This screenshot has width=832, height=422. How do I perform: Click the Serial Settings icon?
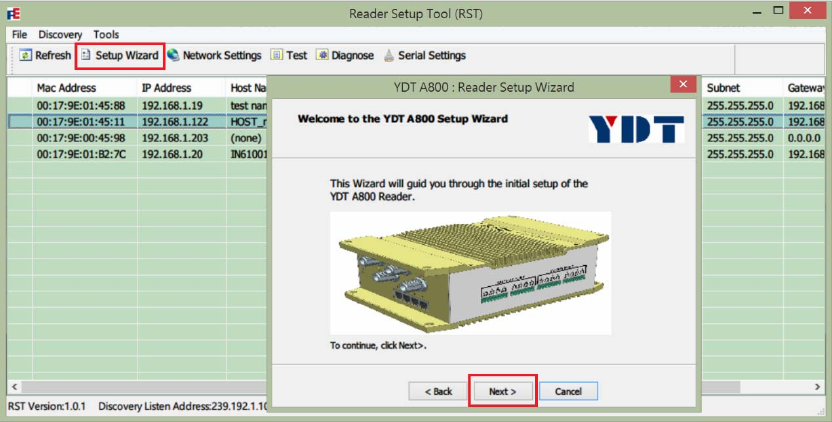(x=389, y=55)
